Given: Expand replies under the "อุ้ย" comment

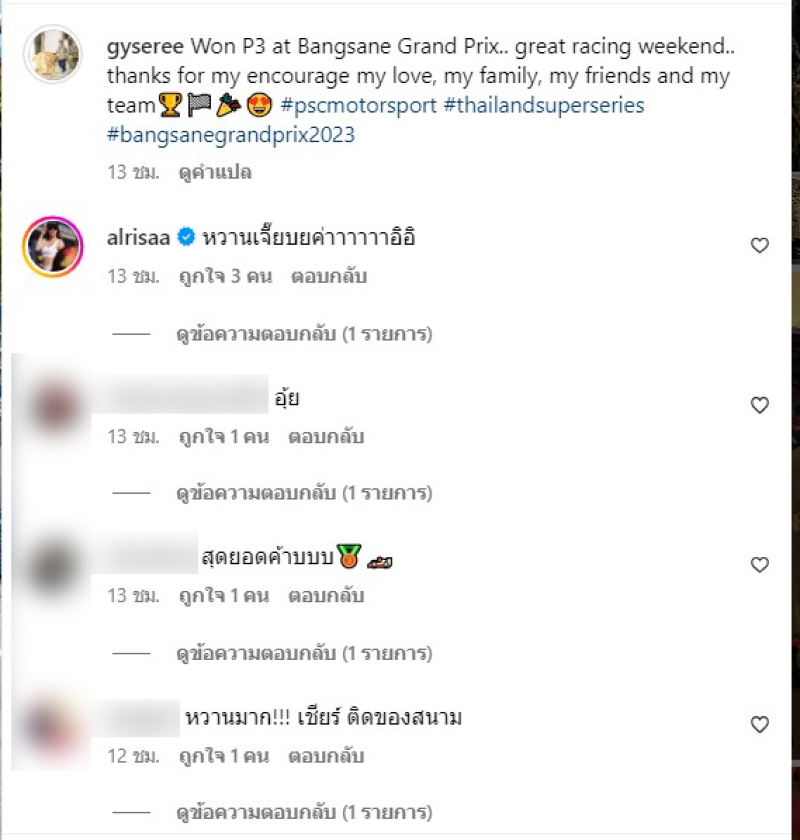Looking at the screenshot, I should pyautogui.click(x=304, y=493).
